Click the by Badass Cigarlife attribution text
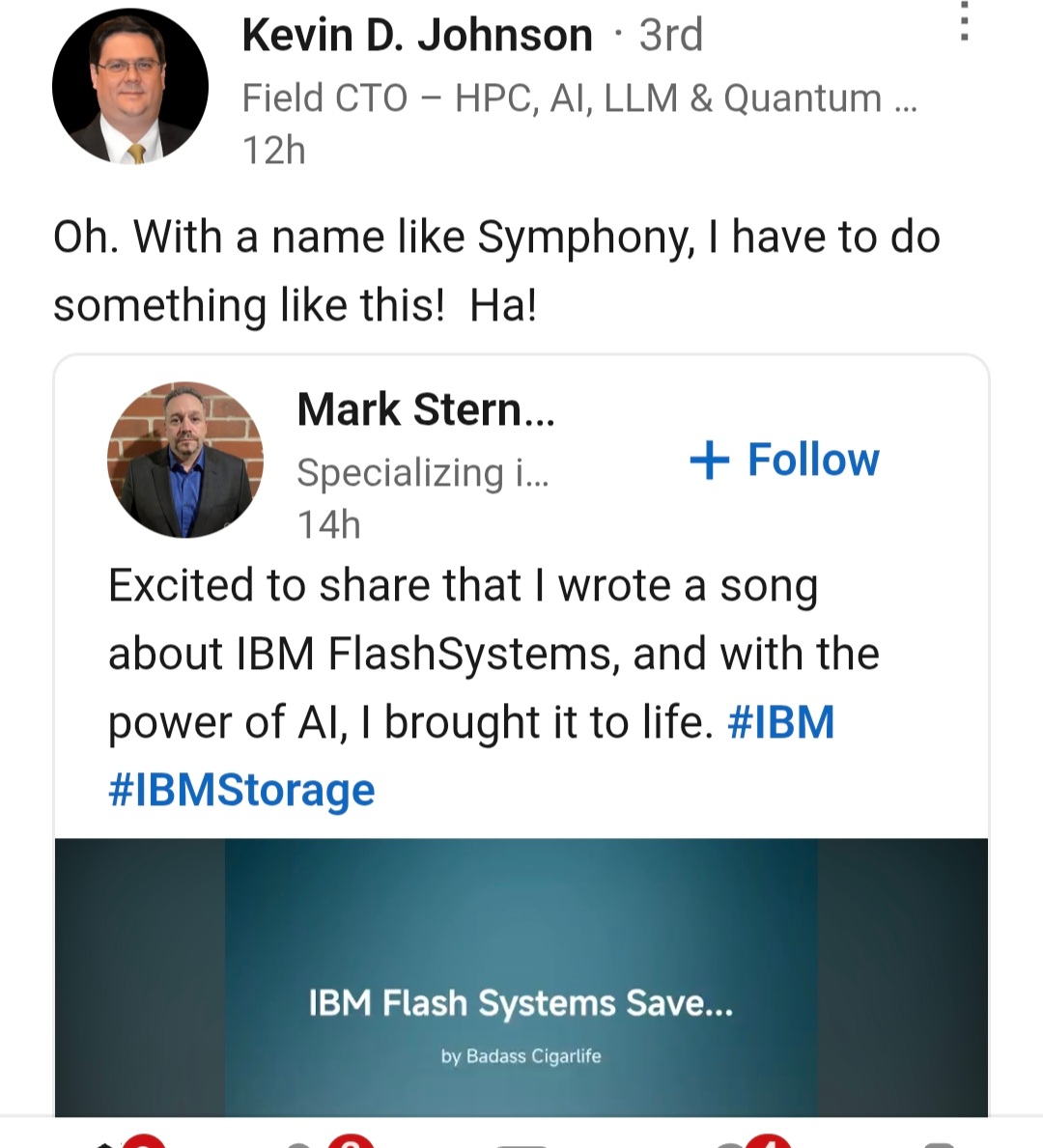 click(x=521, y=1056)
